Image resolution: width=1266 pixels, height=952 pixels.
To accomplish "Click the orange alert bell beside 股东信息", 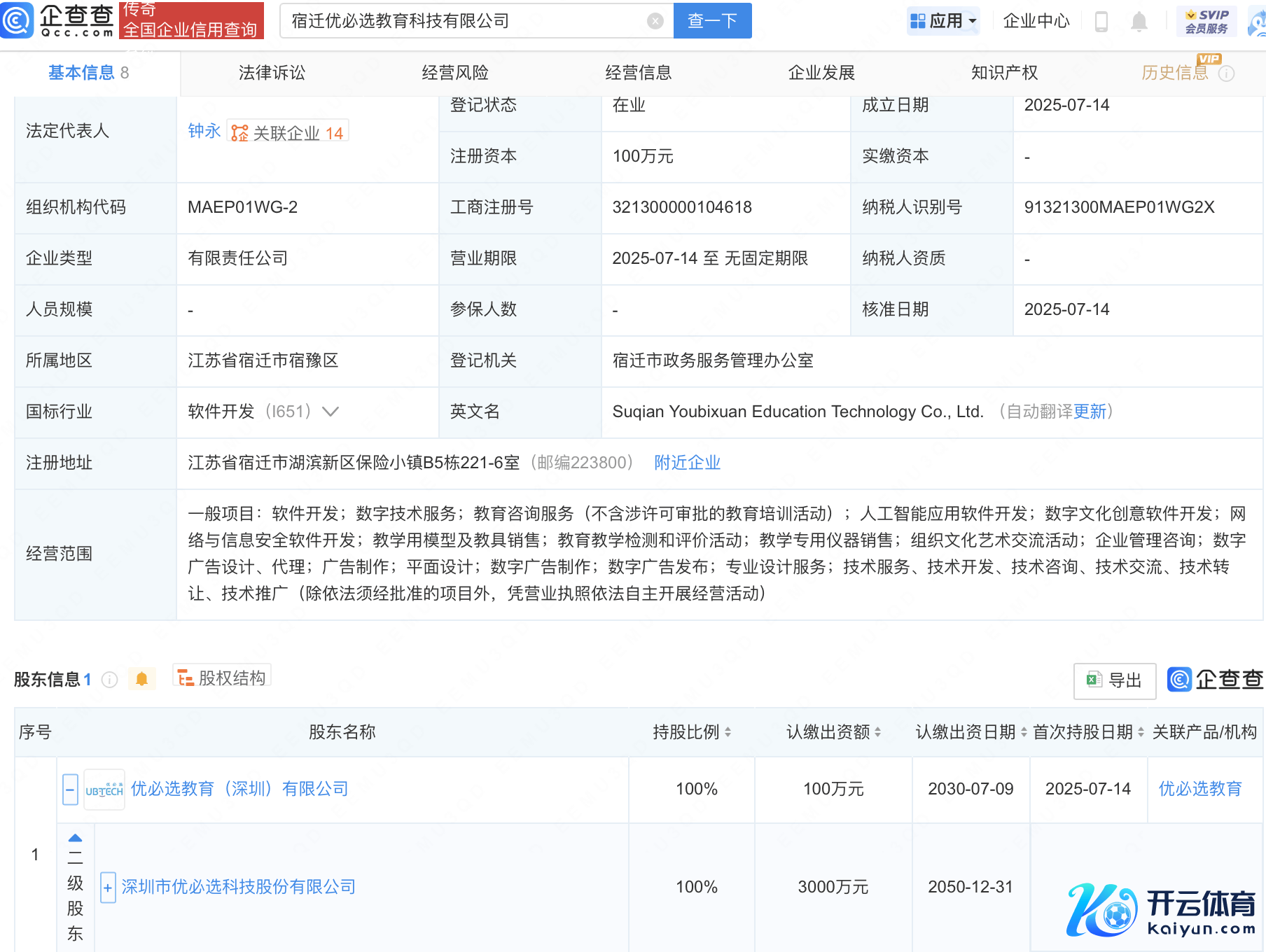I will [141, 679].
